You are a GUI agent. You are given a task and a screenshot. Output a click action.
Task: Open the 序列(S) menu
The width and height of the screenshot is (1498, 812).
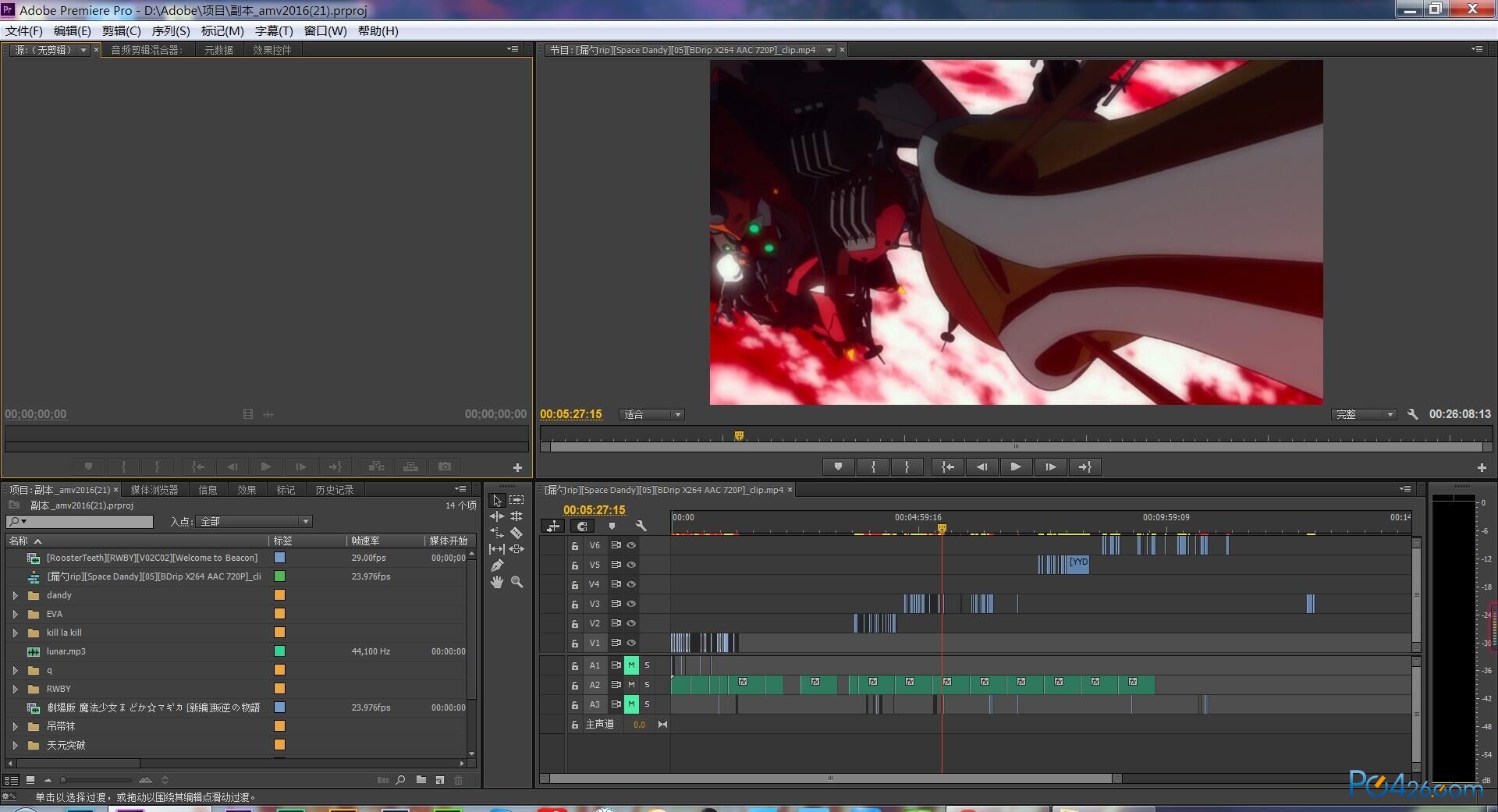(171, 31)
